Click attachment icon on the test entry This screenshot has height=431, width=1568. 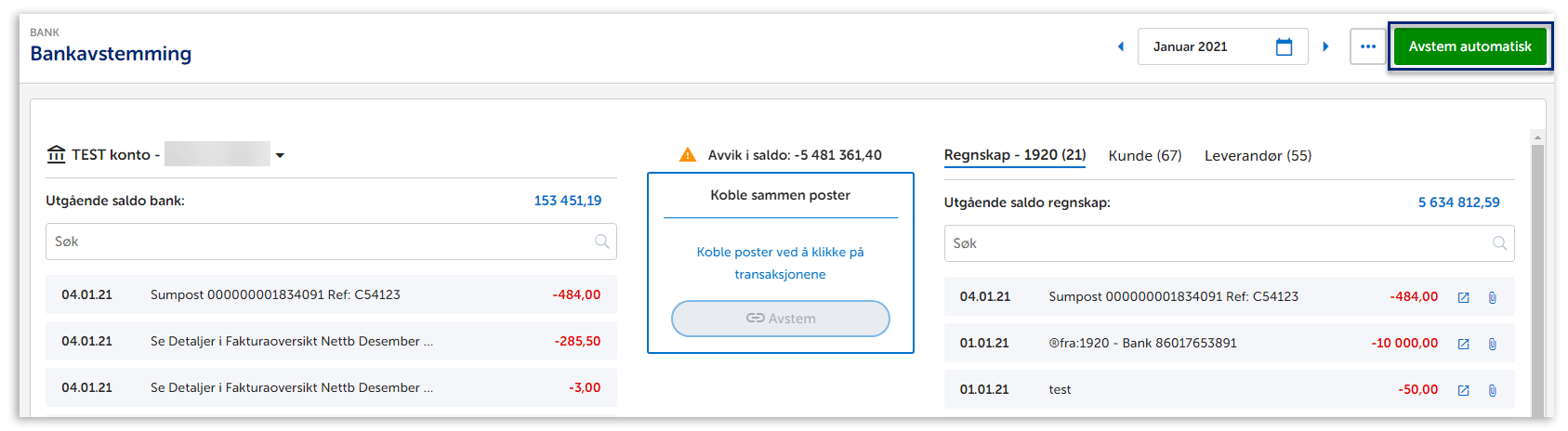1492,390
